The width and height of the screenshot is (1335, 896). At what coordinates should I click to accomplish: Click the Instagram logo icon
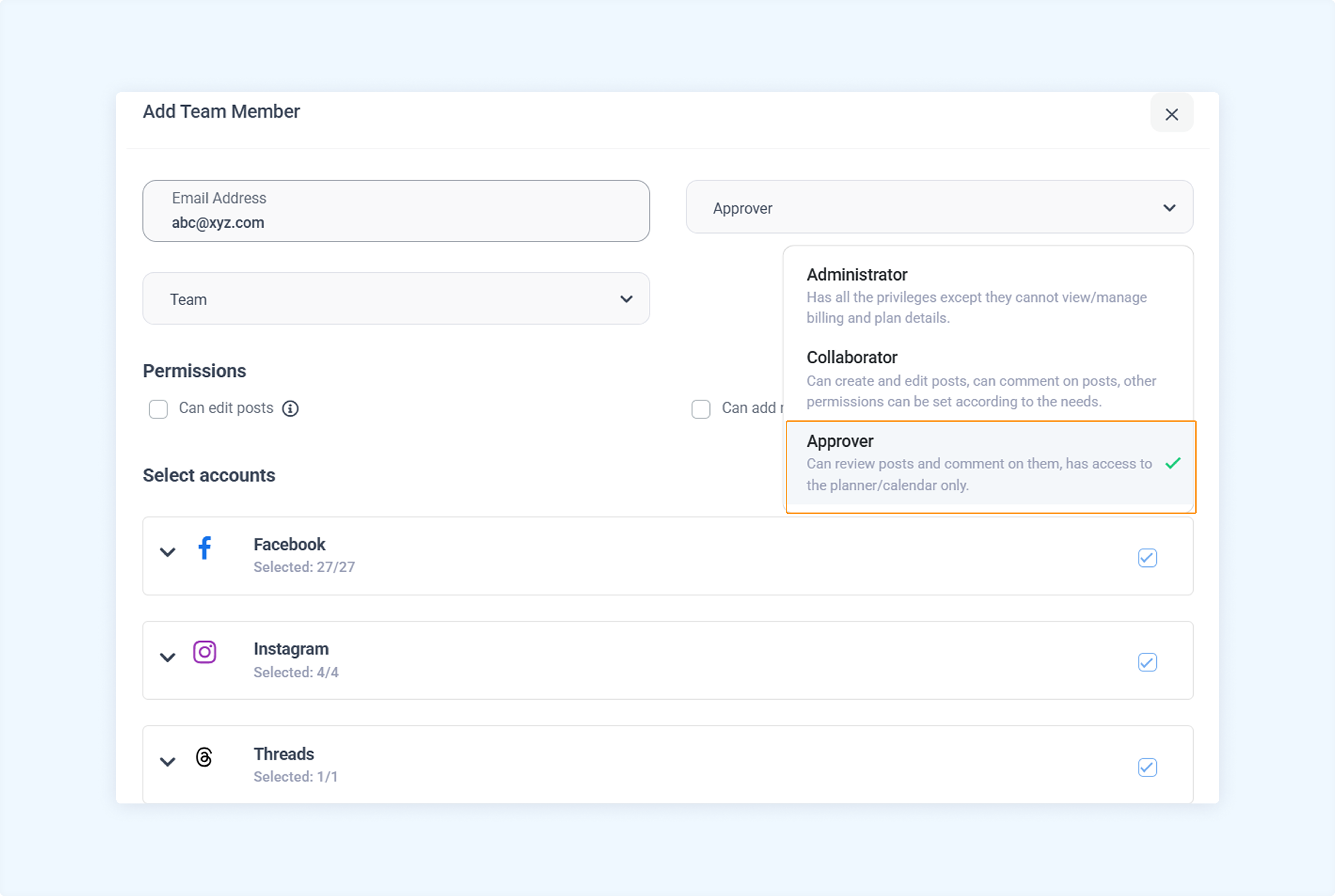coord(205,652)
